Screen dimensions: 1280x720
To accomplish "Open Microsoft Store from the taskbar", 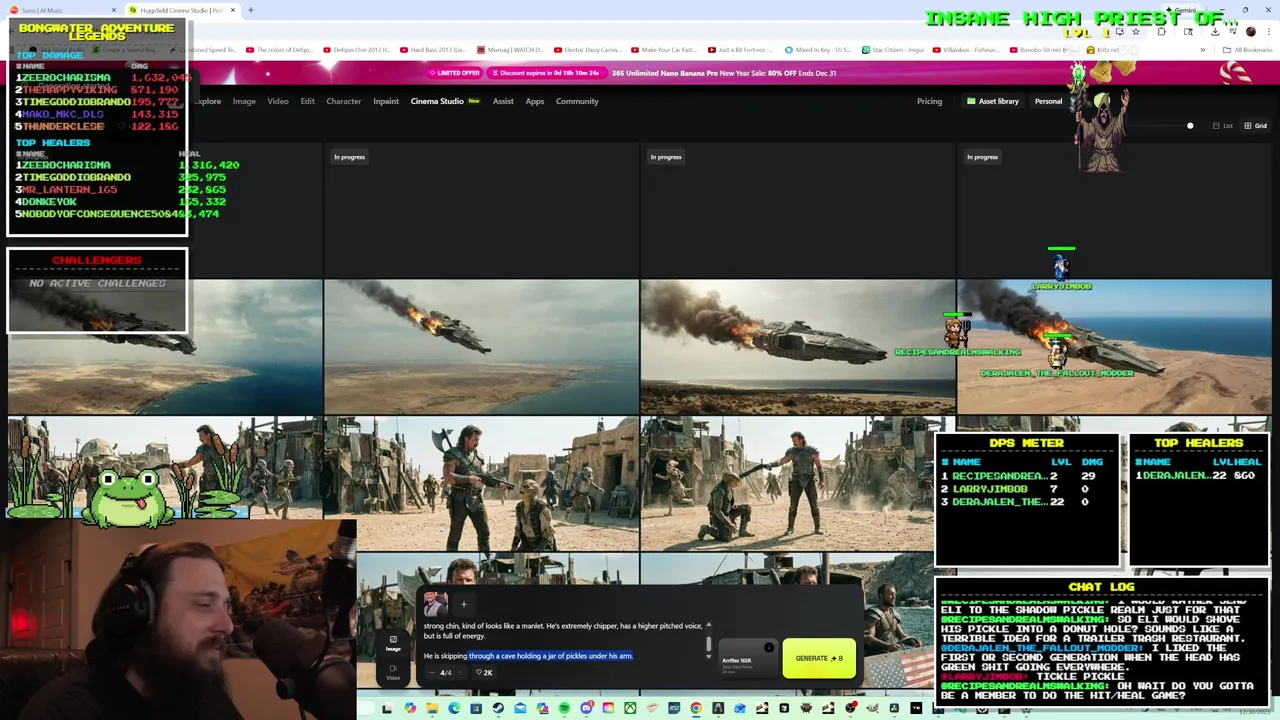I will point(476,708).
